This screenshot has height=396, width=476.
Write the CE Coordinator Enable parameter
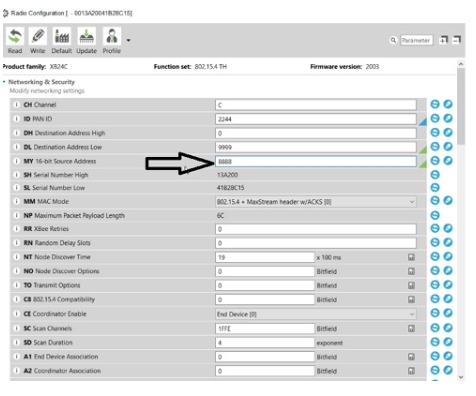(448, 313)
